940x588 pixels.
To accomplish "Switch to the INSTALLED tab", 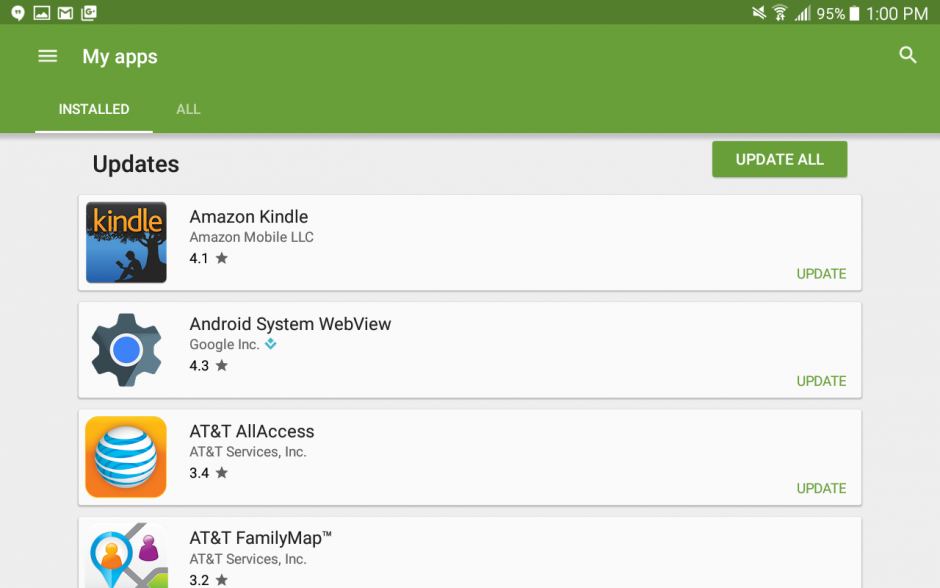I will pos(93,109).
